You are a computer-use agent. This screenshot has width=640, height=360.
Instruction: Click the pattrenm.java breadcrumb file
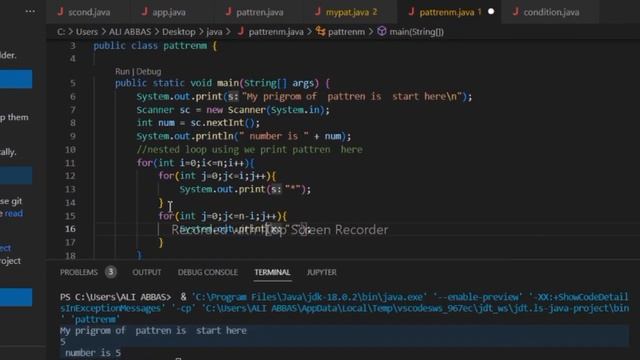coord(276,32)
